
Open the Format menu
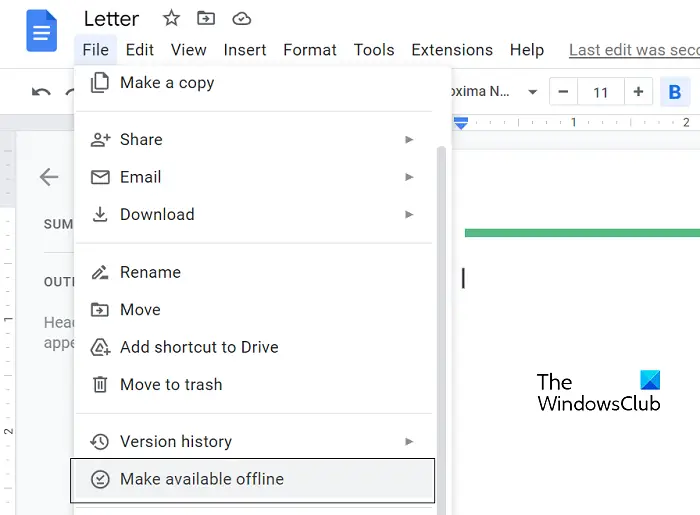310,50
